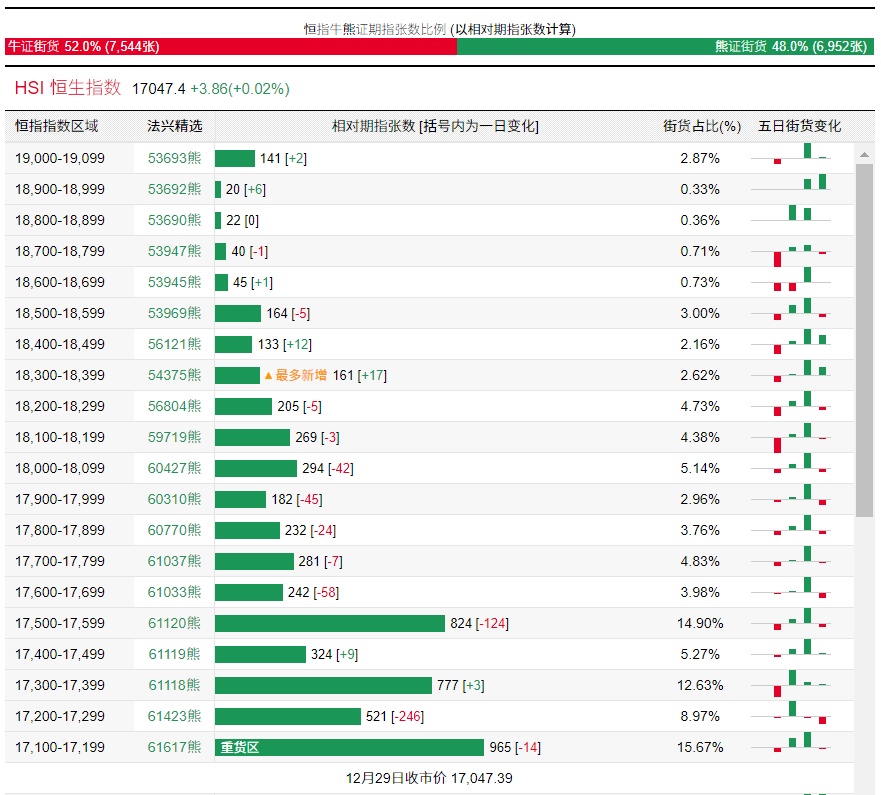881x795 pixels.
Task: Open the 61617熊 certificate link
Action: tap(174, 747)
